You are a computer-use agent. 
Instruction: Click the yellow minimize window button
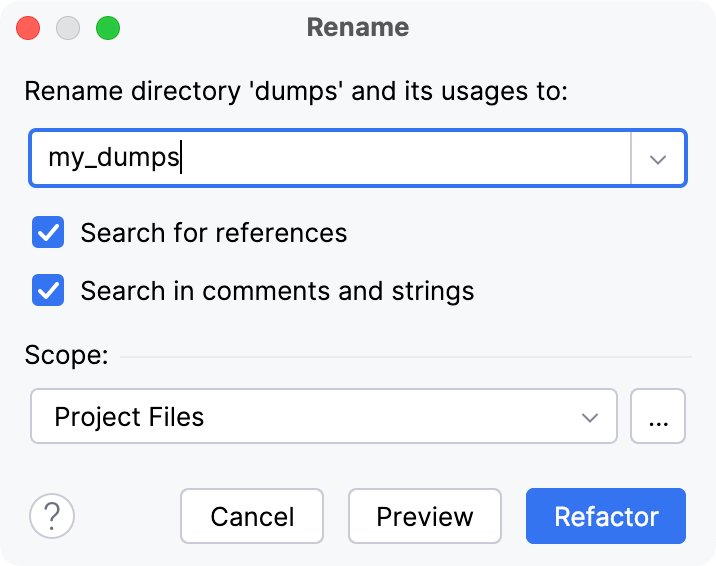coord(68,28)
